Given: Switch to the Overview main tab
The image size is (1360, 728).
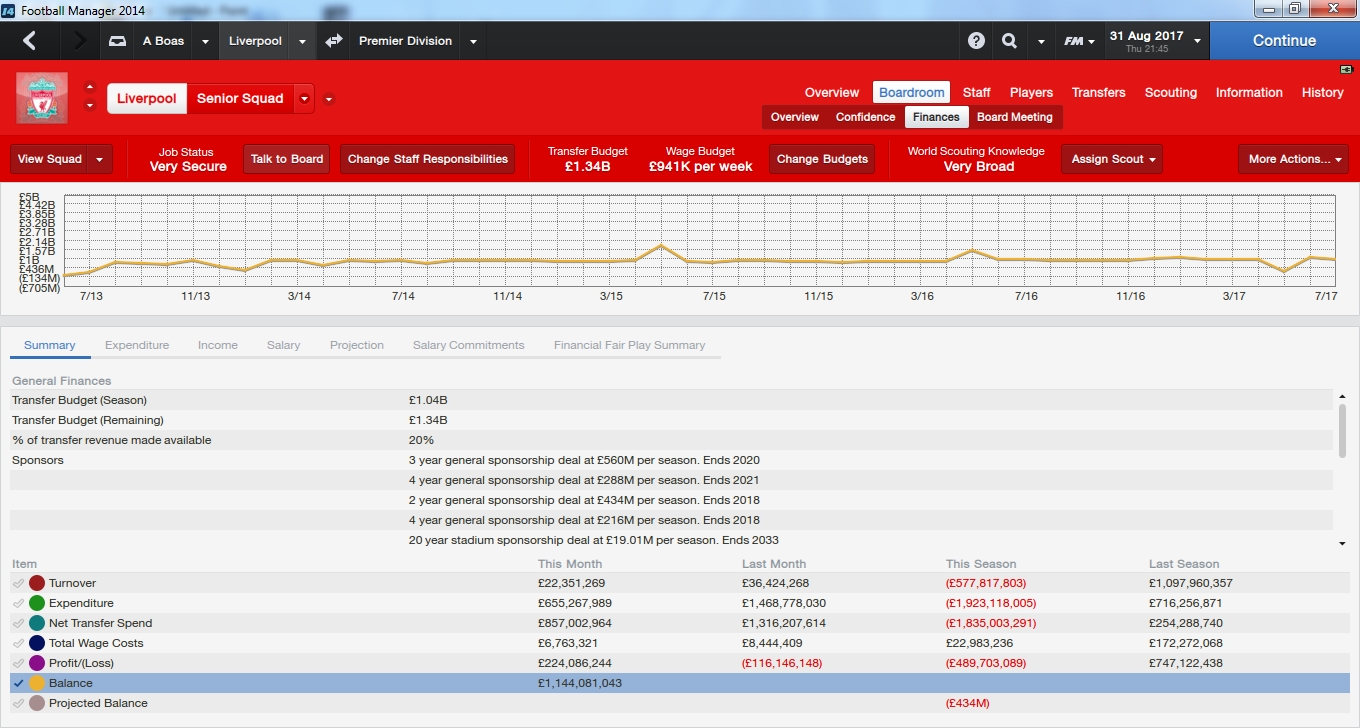Looking at the screenshot, I should [x=832, y=92].
